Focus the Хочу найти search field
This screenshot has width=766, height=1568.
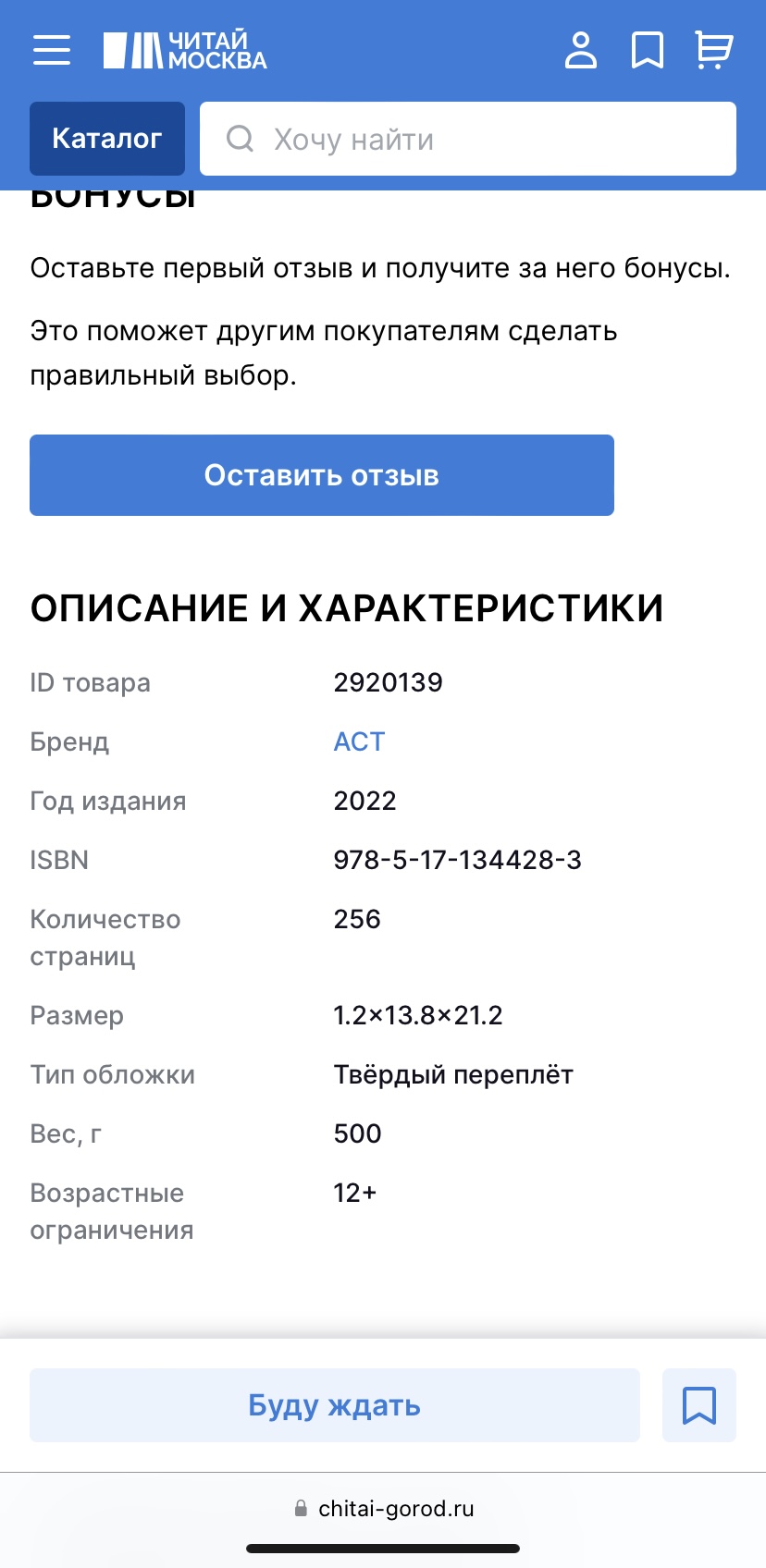click(x=468, y=139)
